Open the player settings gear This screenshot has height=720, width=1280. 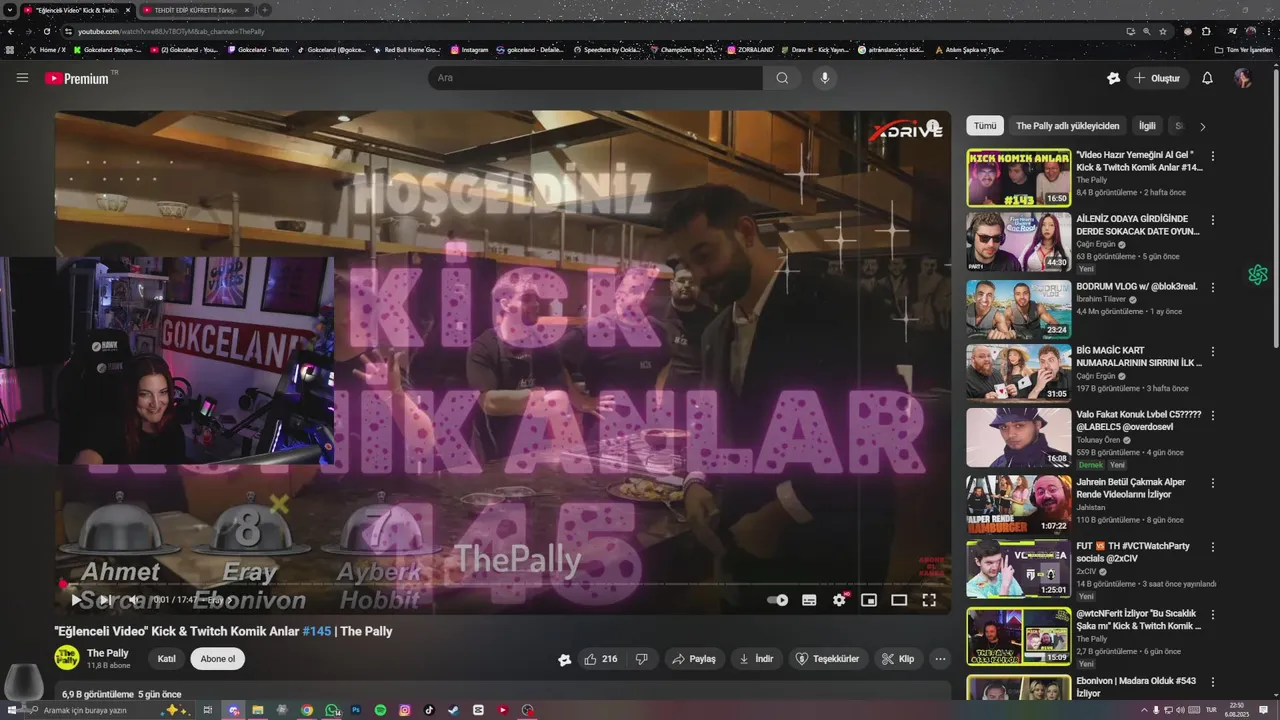[x=839, y=600]
